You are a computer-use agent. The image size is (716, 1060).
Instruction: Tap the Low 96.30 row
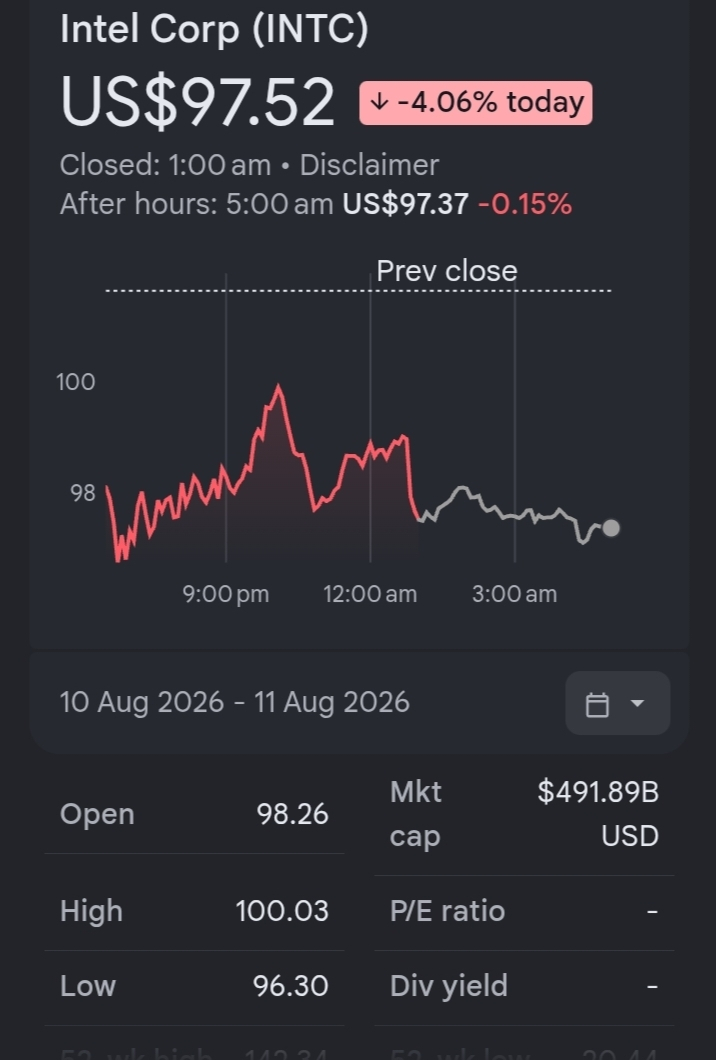[x=194, y=986]
